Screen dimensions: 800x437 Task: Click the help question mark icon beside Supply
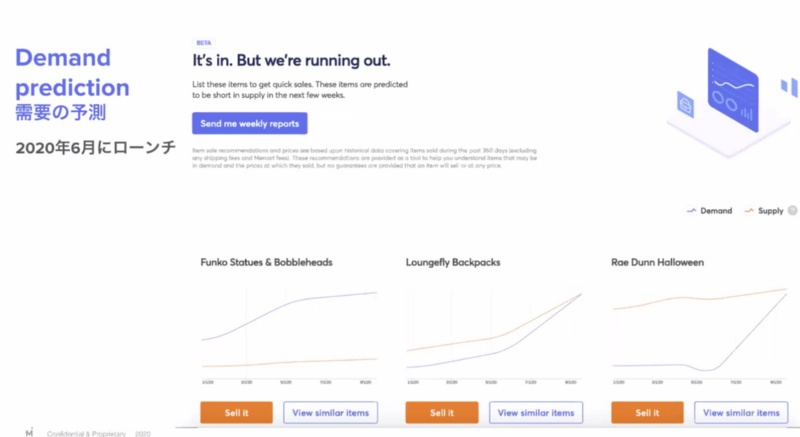792,211
